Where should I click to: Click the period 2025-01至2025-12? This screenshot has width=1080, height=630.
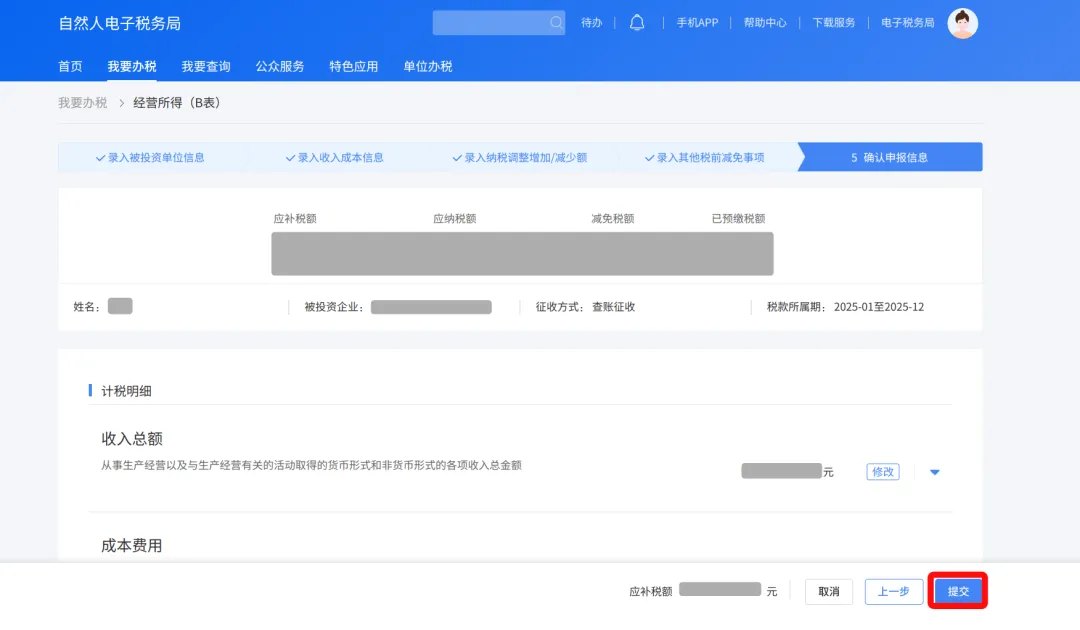tap(879, 307)
